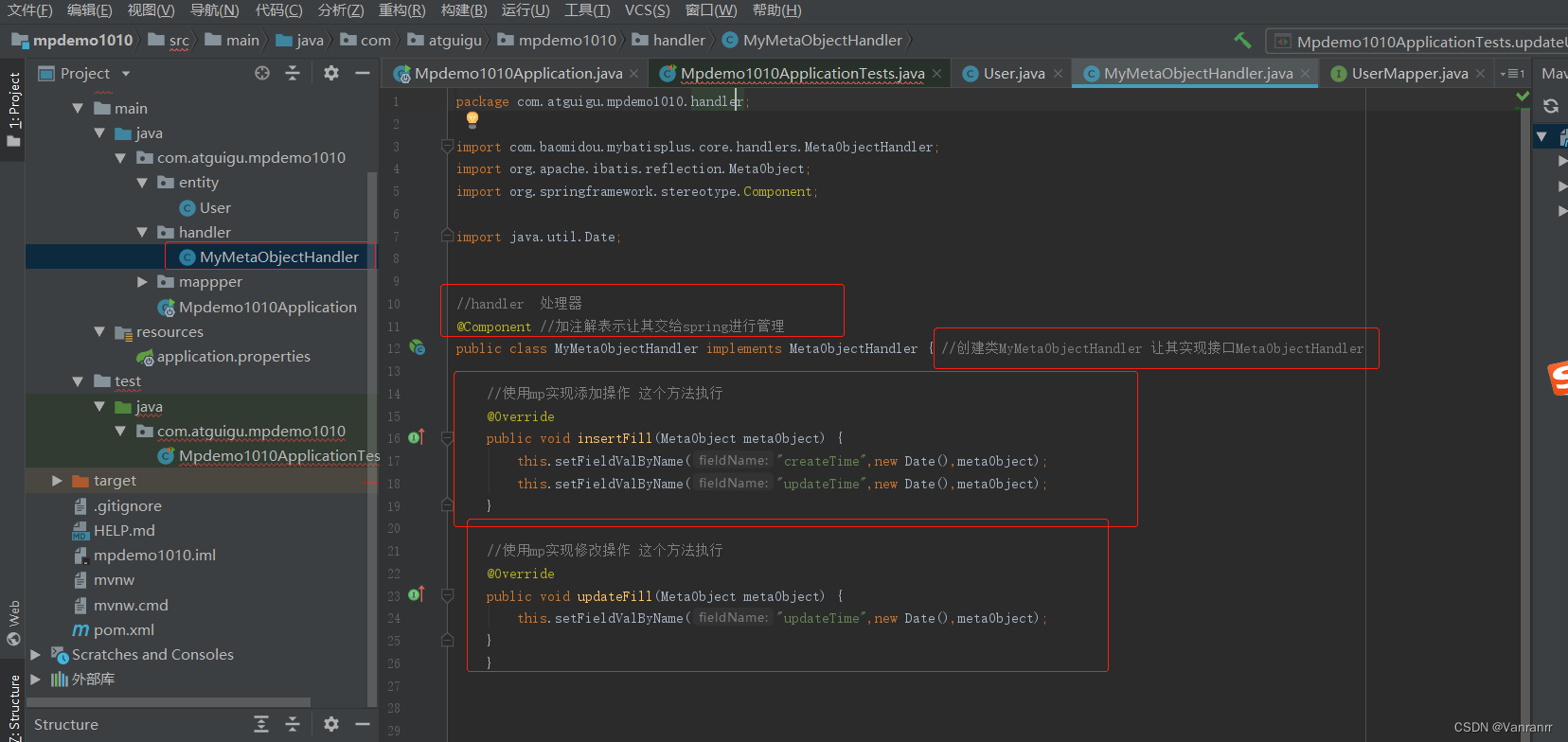Collapse the entity package
The height and width of the screenshot is (742, 1568).
[x=142, y=183]
